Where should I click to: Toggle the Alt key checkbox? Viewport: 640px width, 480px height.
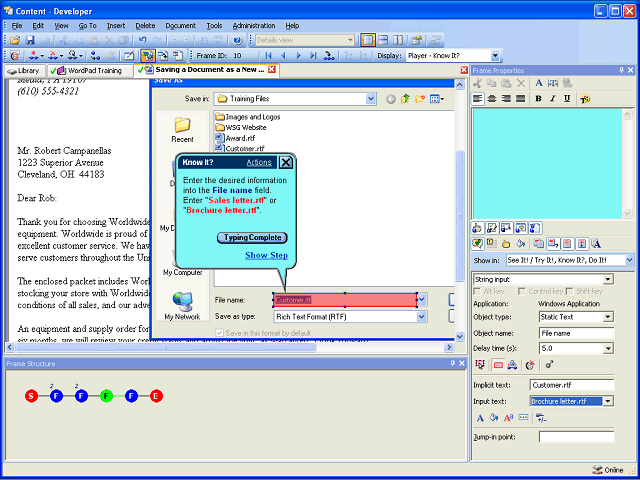[x=476, y=291]
